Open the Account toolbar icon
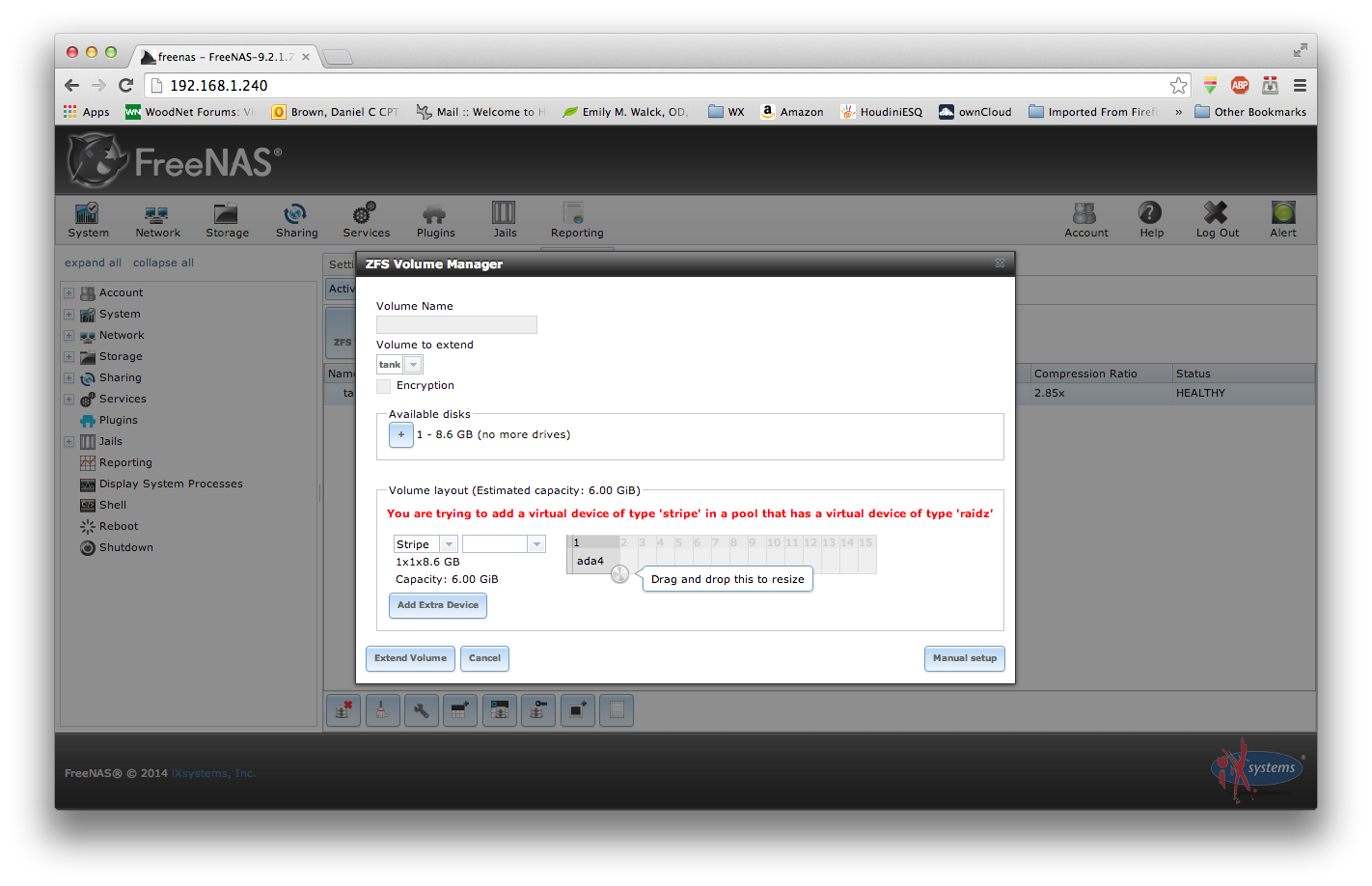 1085,220
